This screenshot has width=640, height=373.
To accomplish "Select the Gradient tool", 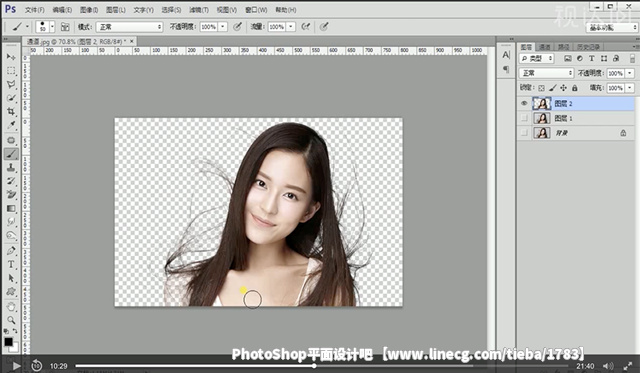I will coord(11,208).
